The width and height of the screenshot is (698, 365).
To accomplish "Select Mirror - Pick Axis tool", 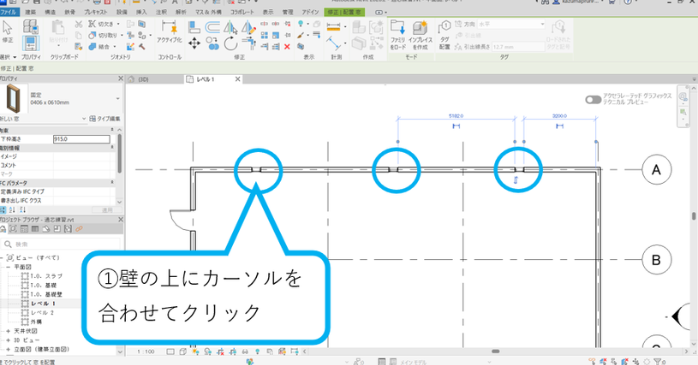I will (x=230, y=28).
